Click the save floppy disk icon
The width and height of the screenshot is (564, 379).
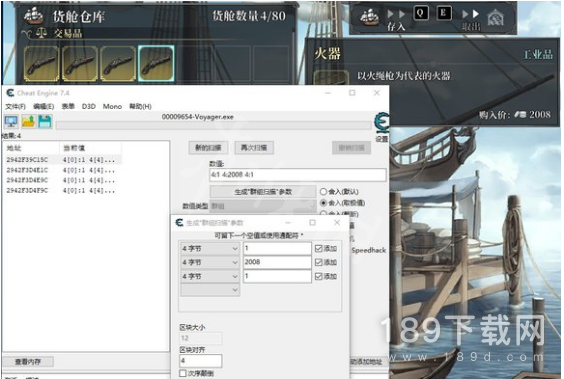click(x=45, y=122)
